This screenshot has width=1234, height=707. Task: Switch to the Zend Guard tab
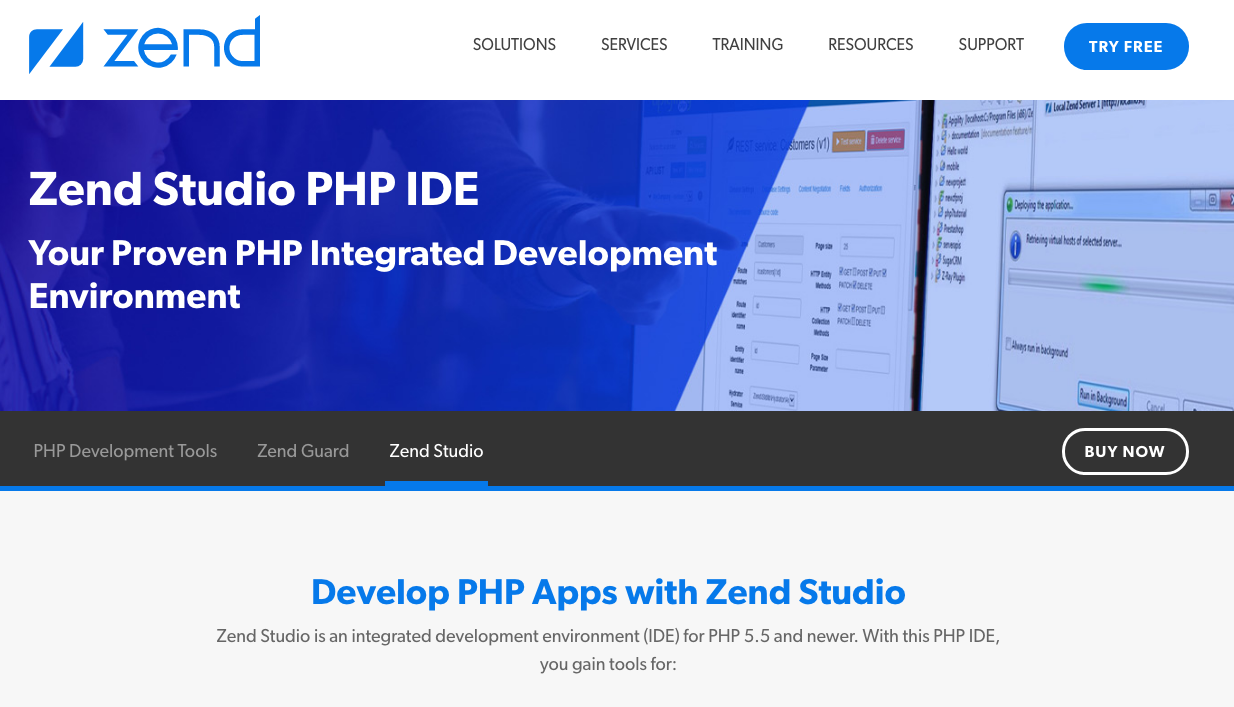click(x=303, y=451)
